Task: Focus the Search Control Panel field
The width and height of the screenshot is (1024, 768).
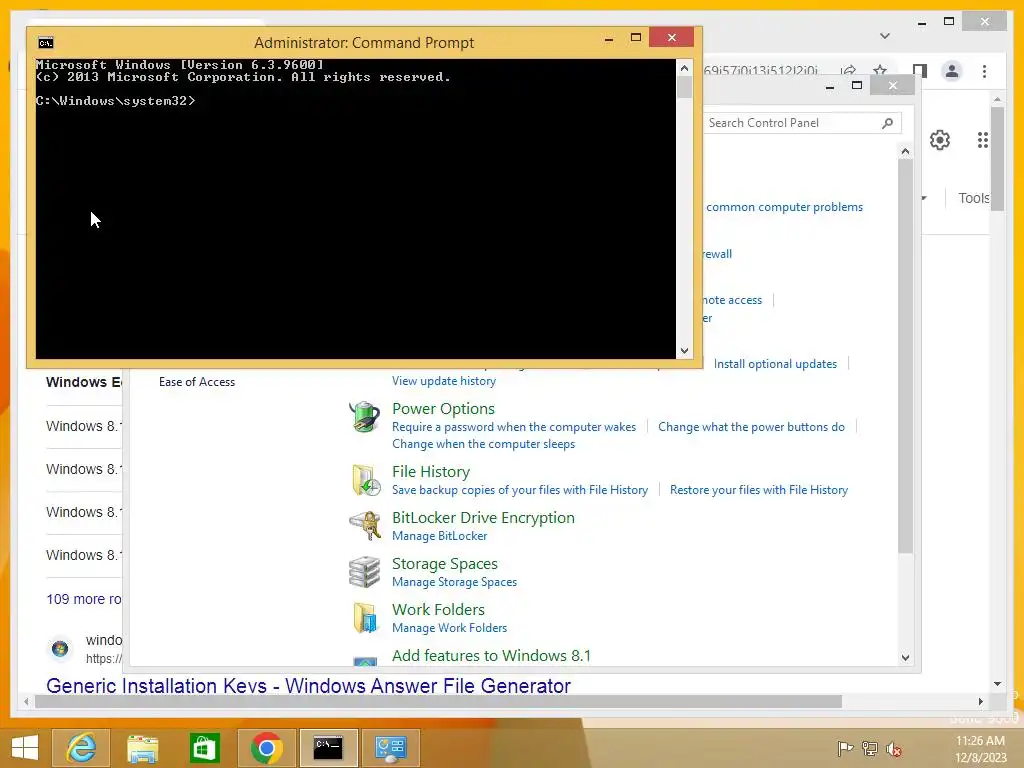Action: (802, 123)
